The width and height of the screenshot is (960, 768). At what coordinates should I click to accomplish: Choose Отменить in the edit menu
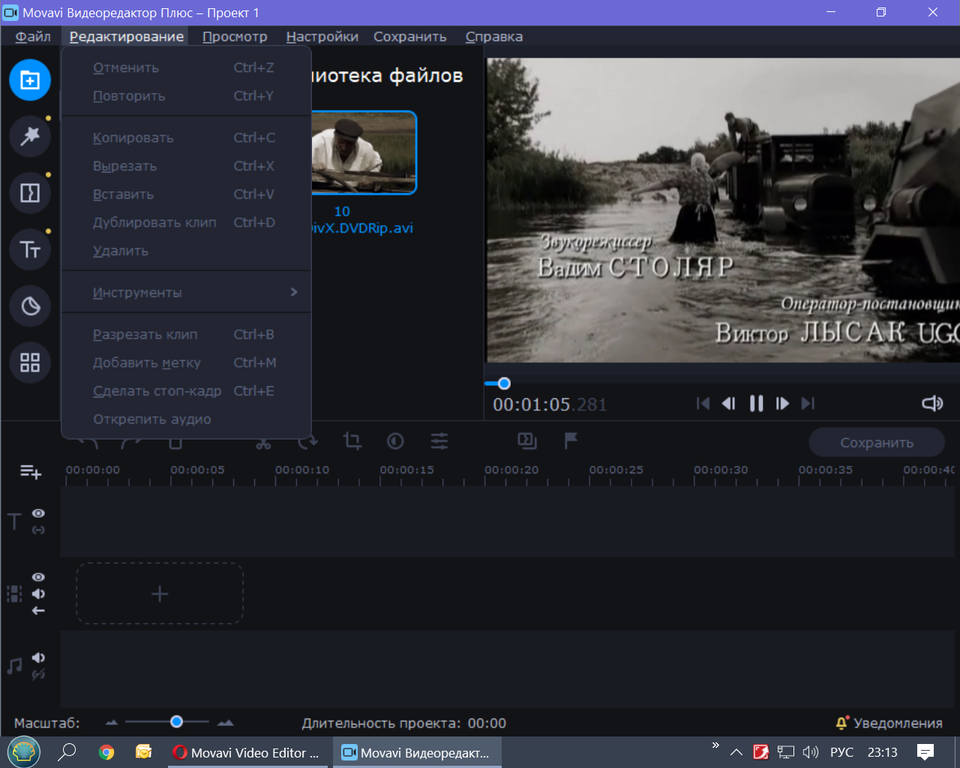pyautogui.click(x=187, y=67)
